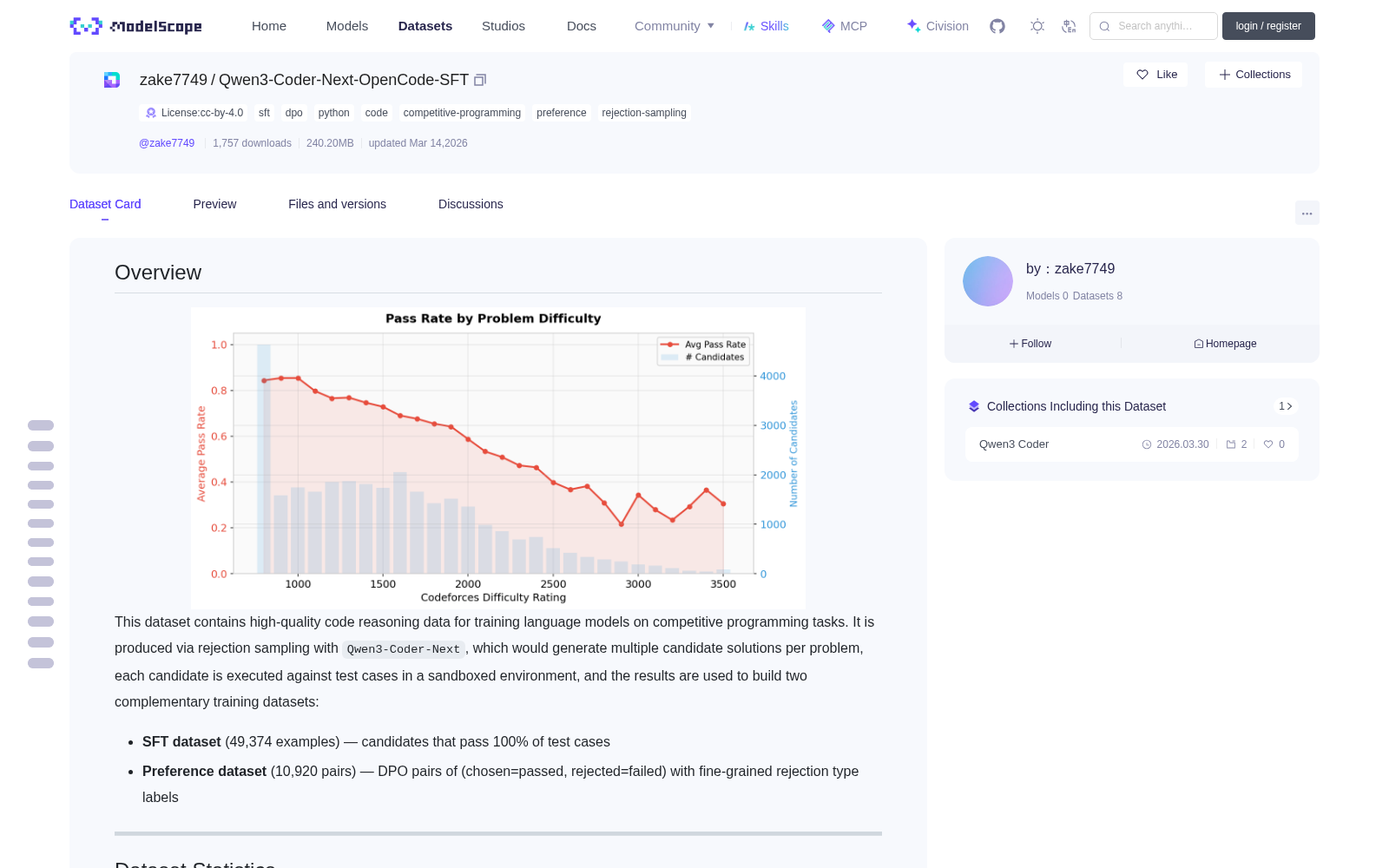This screenshot has height=868, width=1389.
Task: Click the ModelScope logo
Action: [135, 26]
